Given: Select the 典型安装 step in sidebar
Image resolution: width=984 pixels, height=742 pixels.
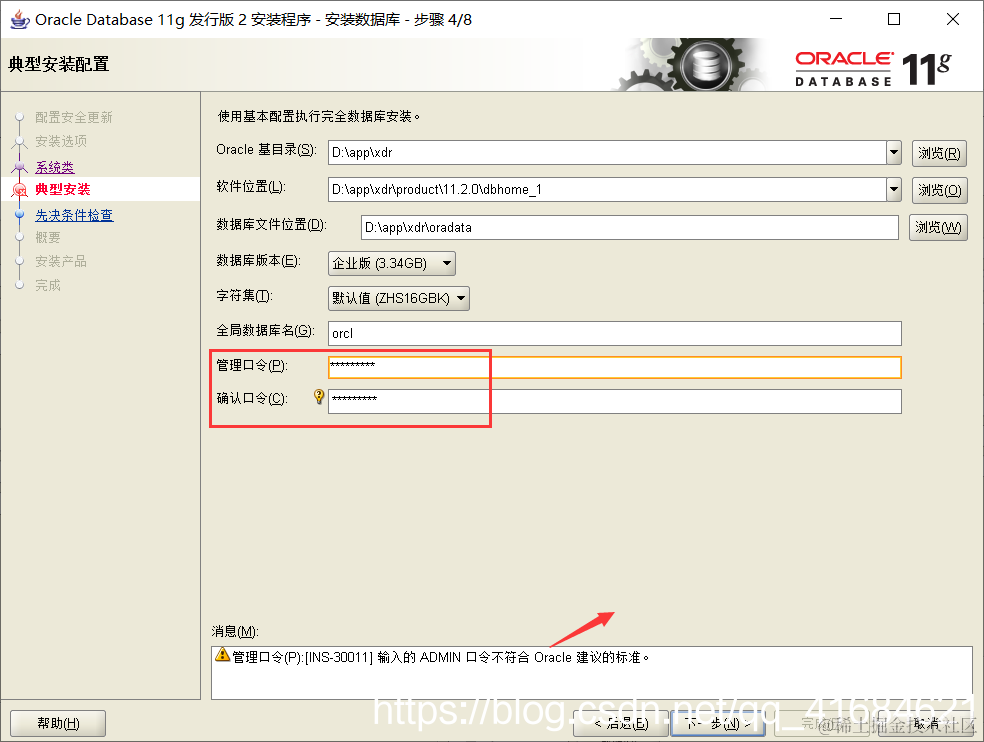Looking at the screenshot, I should [63, 190].
